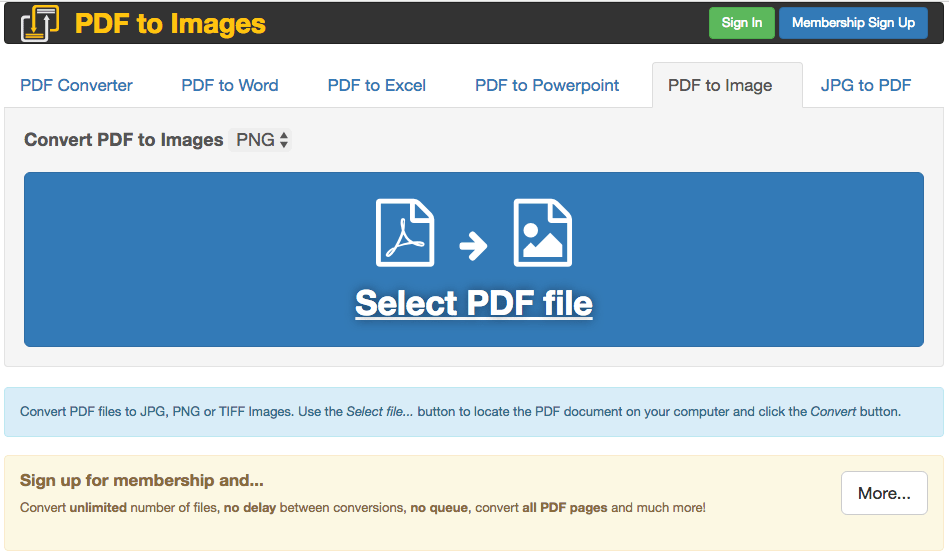The image size is (949, 554).
Task: Open the JPG to PDF tab
Action: coord(865,85)
